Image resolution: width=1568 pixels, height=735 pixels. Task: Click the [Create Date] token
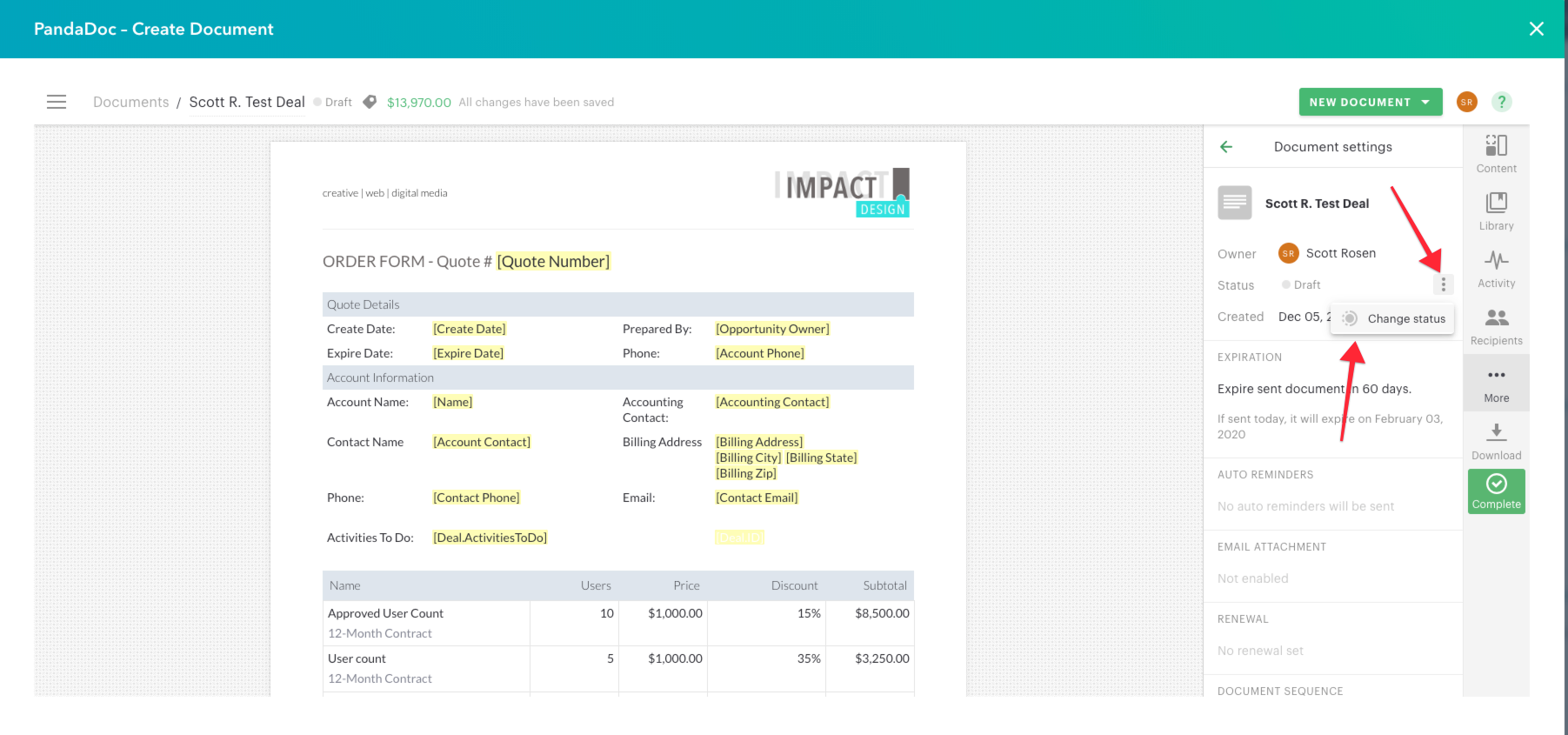pyautogui.click(x=470, y=329)
